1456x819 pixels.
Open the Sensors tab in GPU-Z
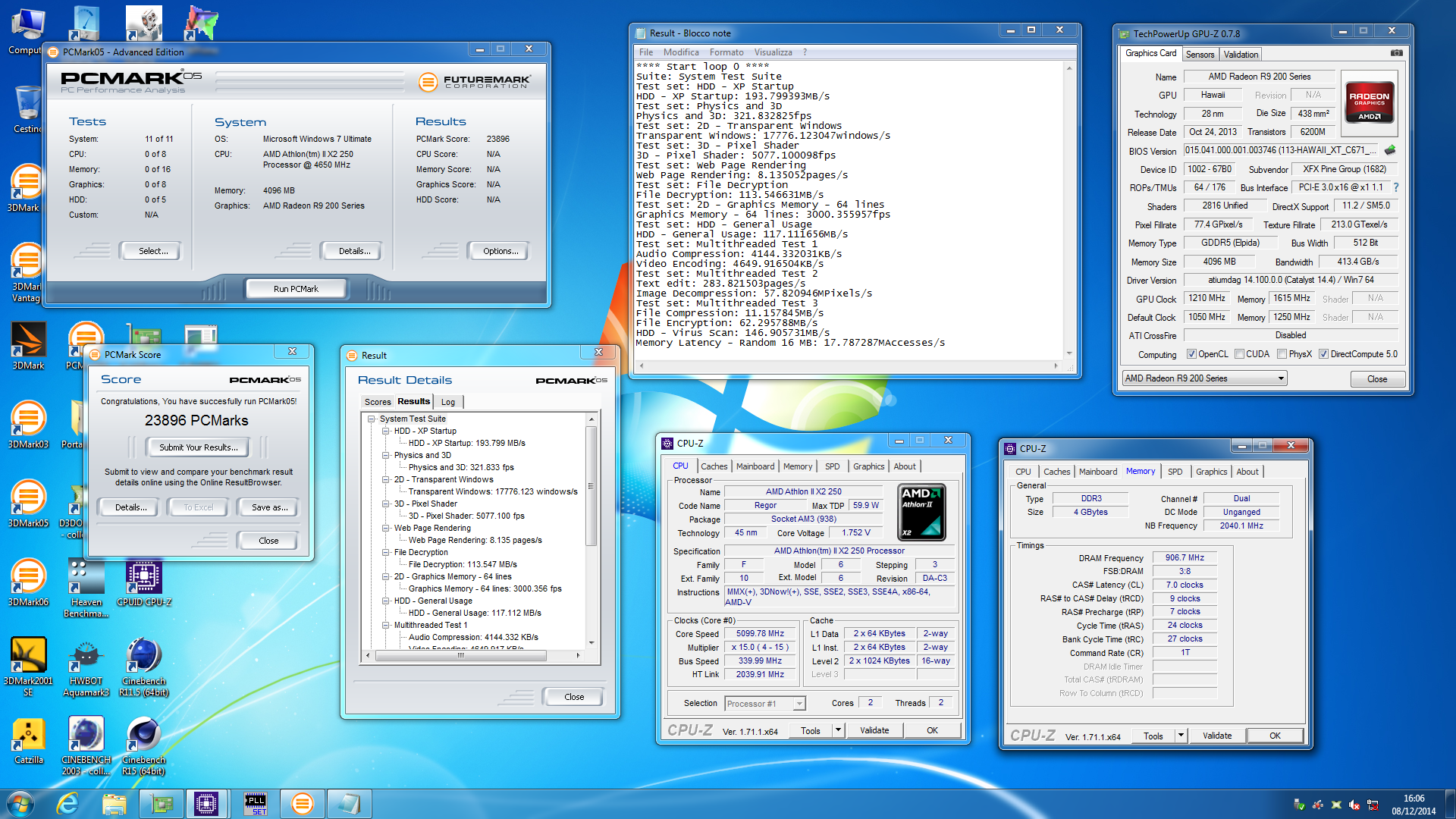(1200, 54)
